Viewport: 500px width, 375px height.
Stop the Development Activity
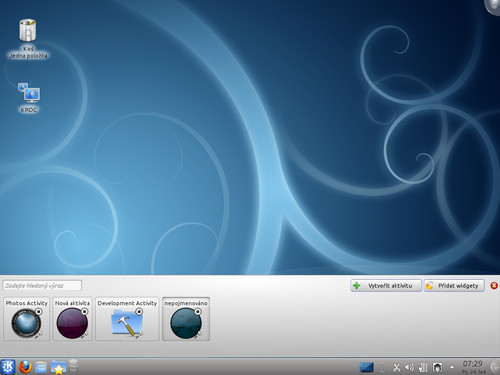click(x=139, y=312)
